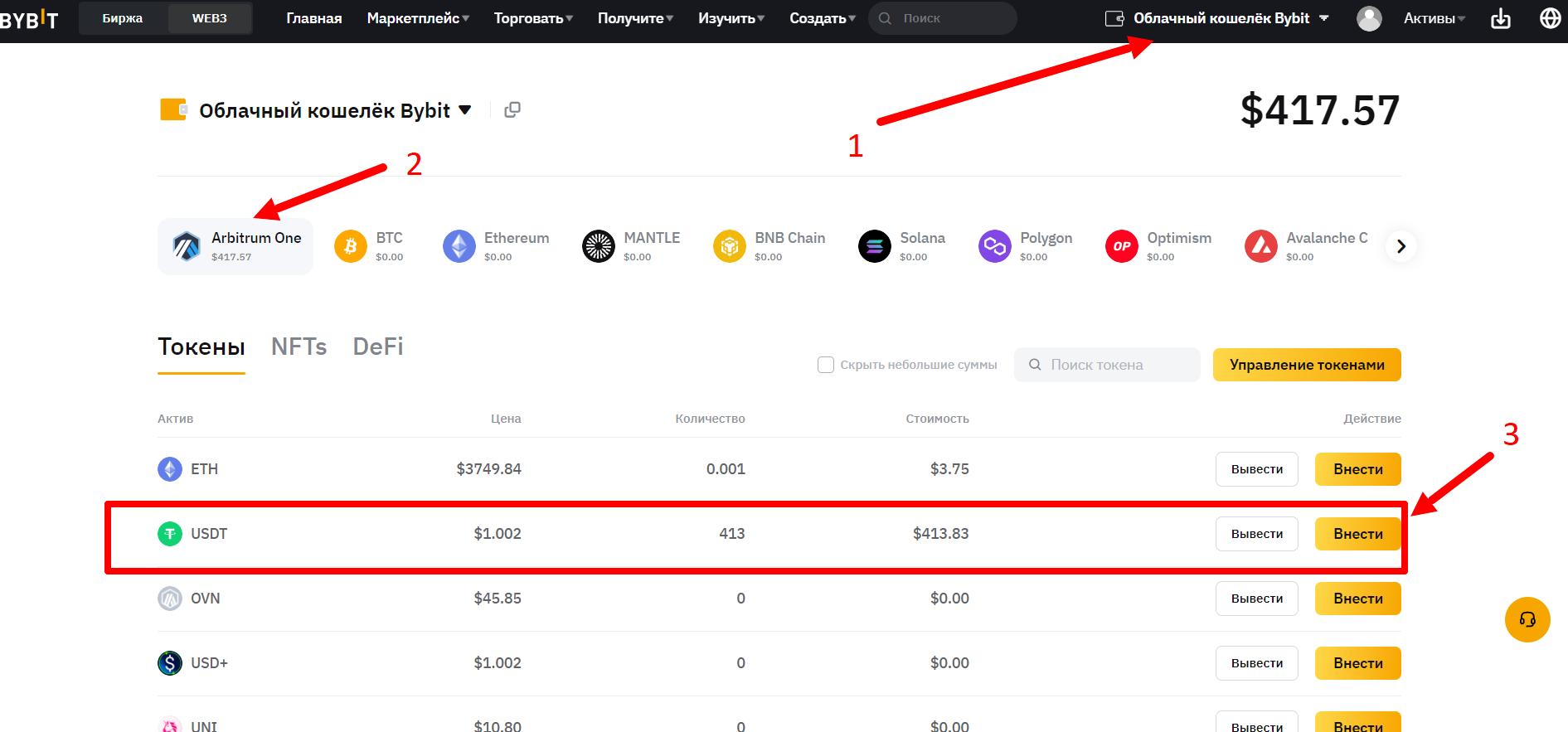Expand the Создать menu
The image size is (1568, 732).
pyautogui.click(x=823, y=18)
